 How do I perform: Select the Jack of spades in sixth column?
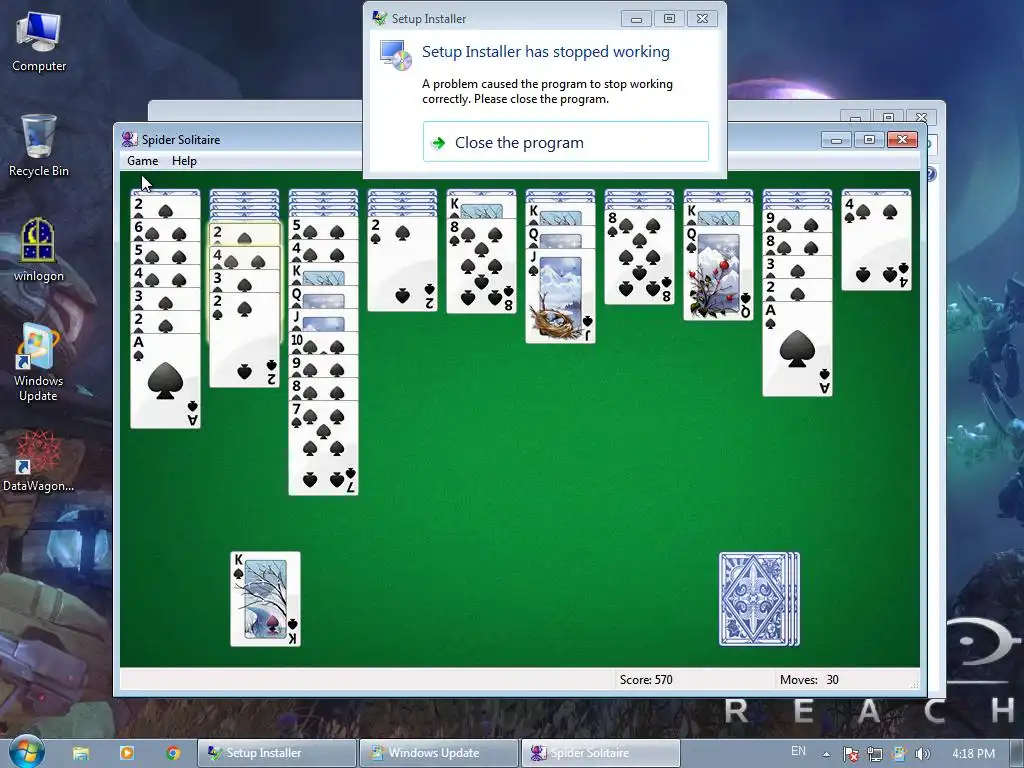[560, 295]
